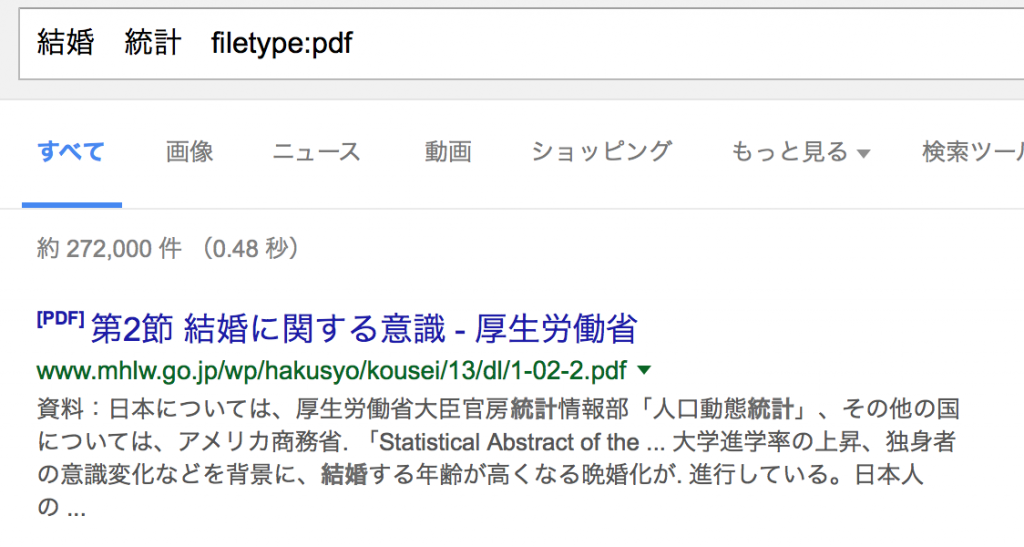The image size is (1024, 547).
Task: Show 動画 search results
Action: pyautogui.click(x=447, y=152)
